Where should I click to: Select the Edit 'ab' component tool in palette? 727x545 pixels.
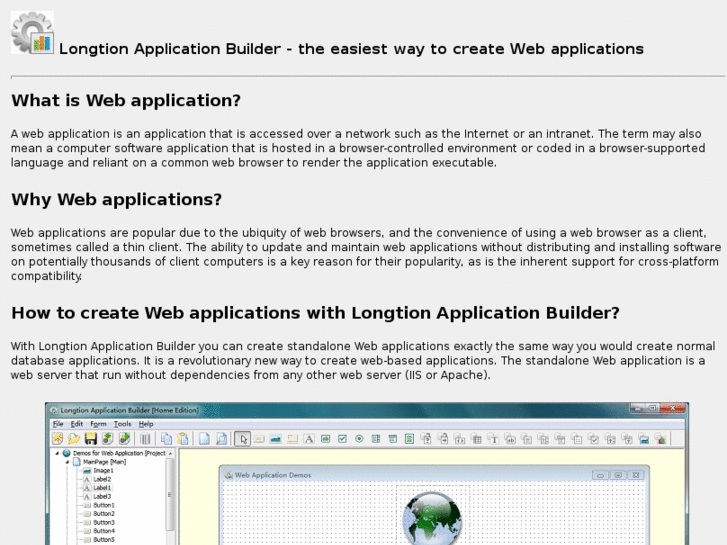pyautogui.click(x=325, y=439)
